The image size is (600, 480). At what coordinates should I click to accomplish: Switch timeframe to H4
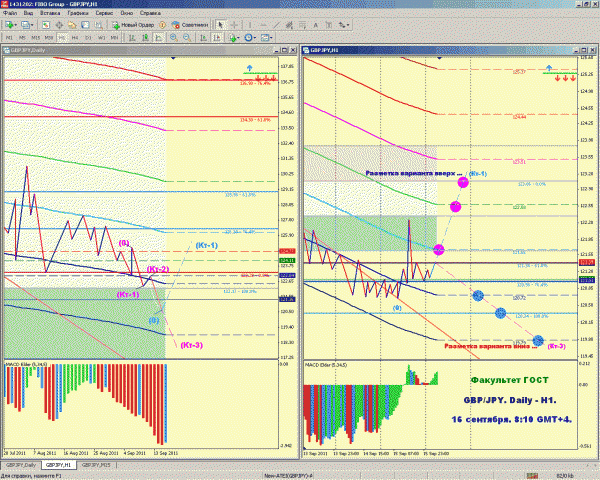75,38
